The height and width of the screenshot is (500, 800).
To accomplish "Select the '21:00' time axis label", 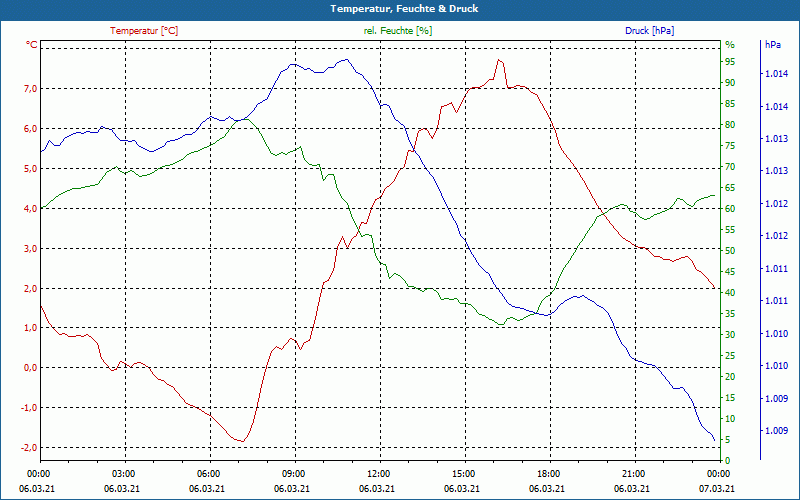I will tap(634, 474).
